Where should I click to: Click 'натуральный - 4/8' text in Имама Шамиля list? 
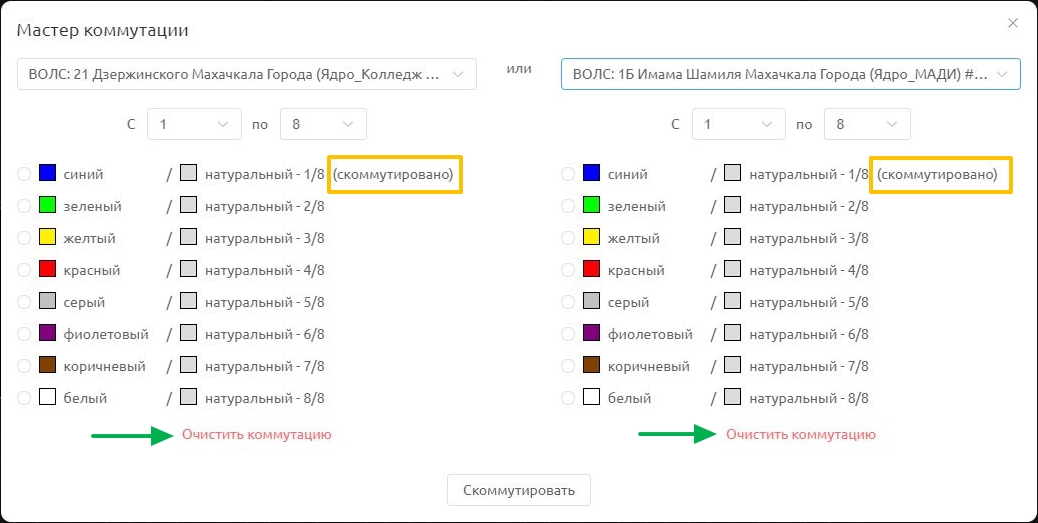(x=809, y=270)
